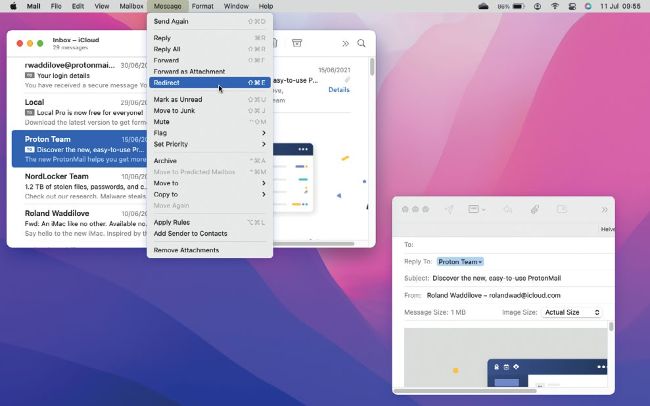Click the vertical scrollbar in Mail preview pane
The width and height of the screenshot is (650, 406).
(x=372, y=67)
